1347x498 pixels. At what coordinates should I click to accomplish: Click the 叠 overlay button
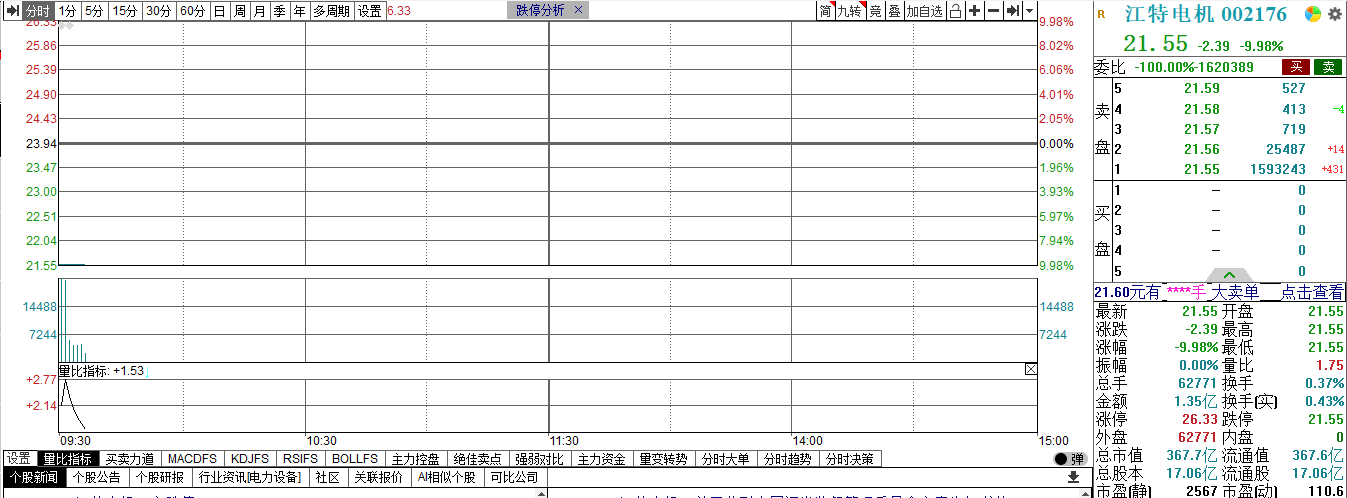click(894, 11)
